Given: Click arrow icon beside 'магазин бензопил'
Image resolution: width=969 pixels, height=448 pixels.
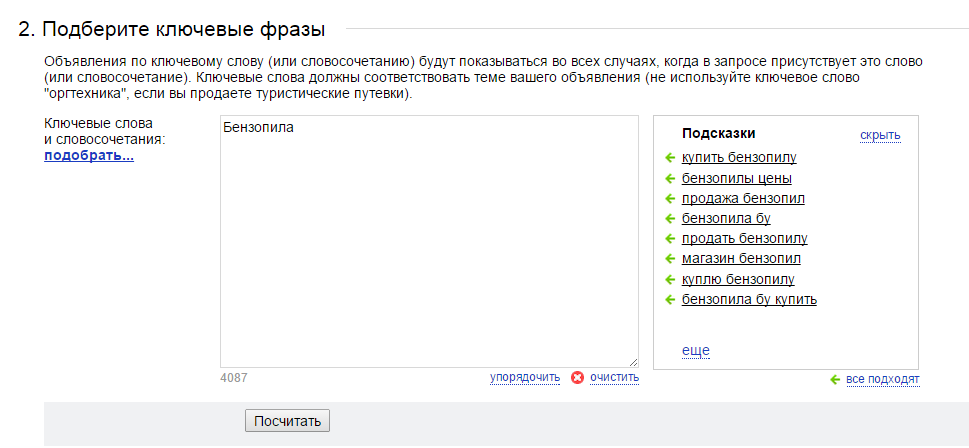Looking at the screenshot, I should (669, 259).
